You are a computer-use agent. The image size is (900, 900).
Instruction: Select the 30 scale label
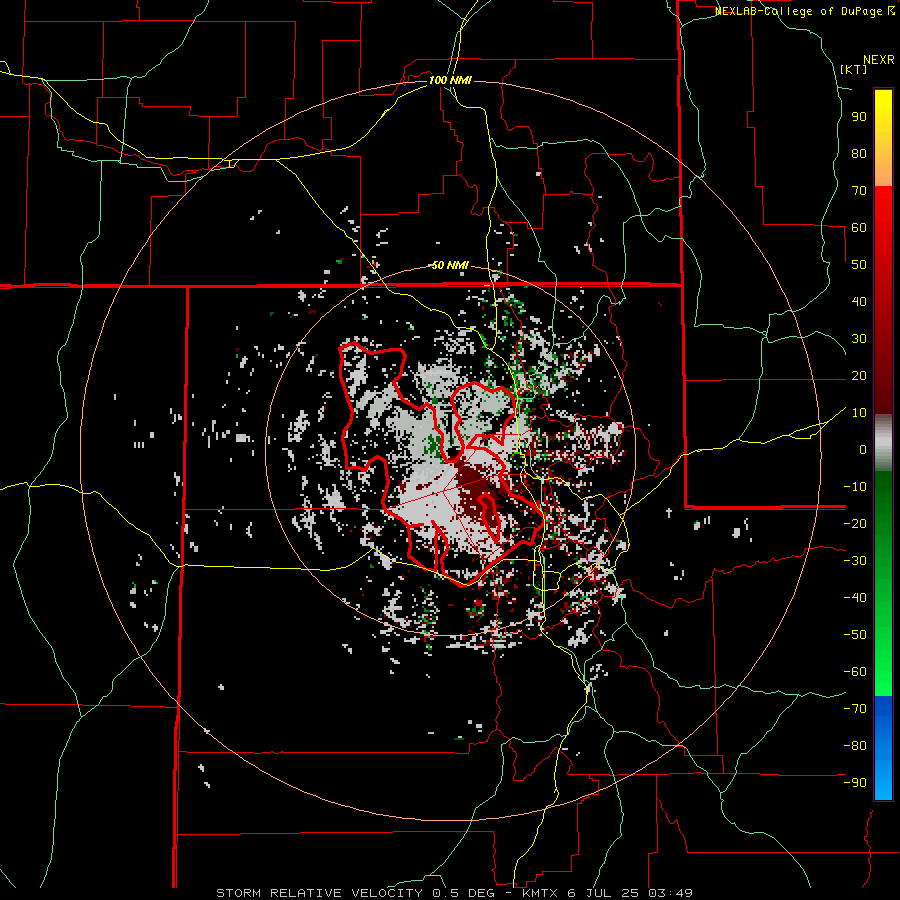[859, 339]
